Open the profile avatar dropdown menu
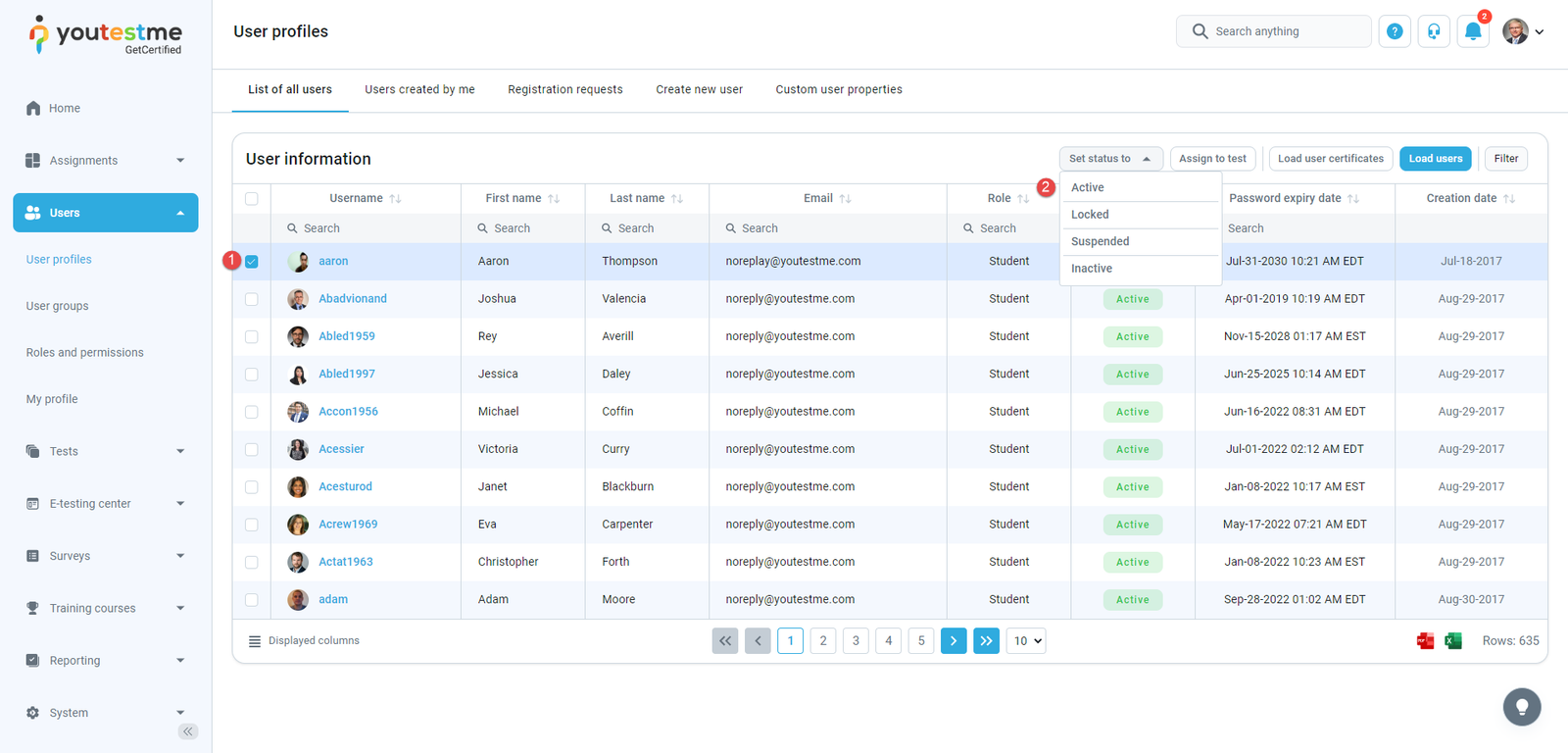 tap(1523, 31)
